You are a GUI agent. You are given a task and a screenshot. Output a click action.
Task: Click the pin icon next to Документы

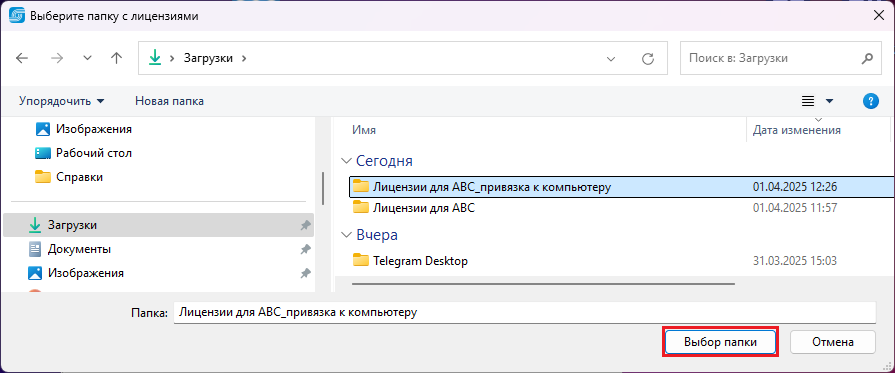[x=305, y=250]
